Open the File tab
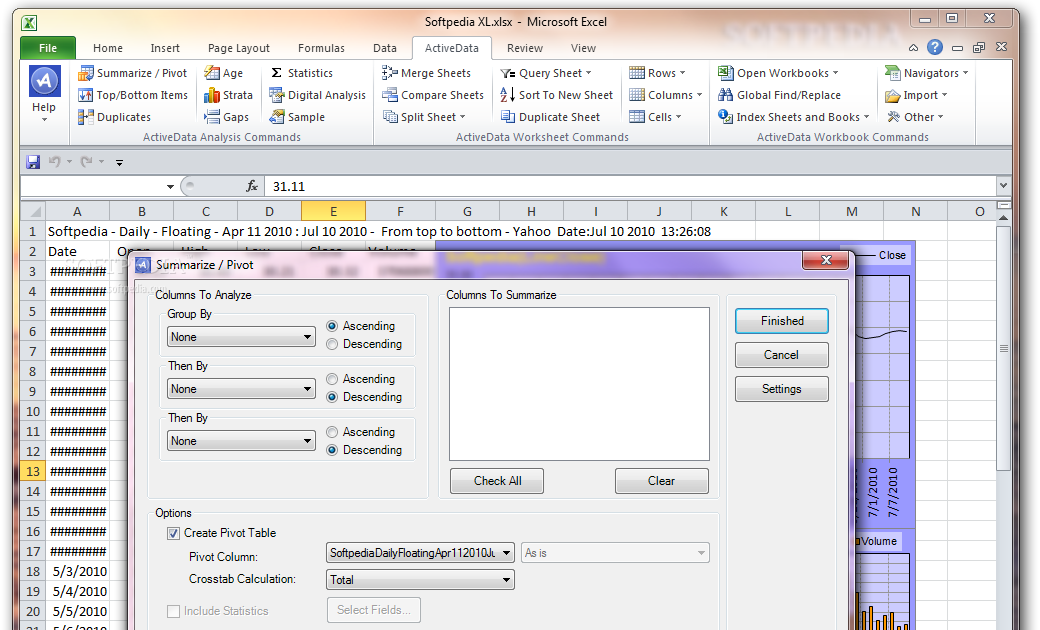The height and width of the screenshot is (630, 1040). [48, 48]
